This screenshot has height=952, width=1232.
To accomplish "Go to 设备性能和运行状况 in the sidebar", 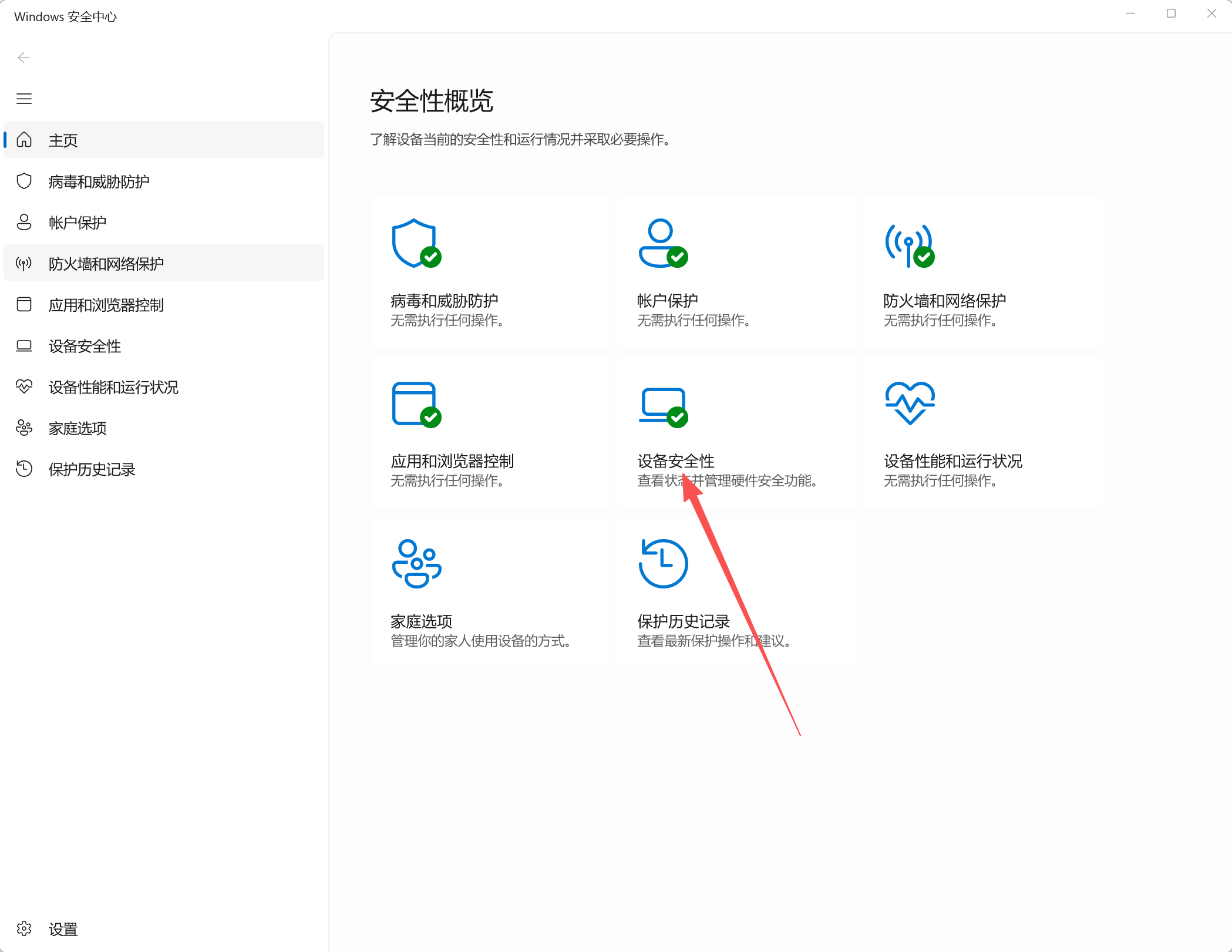I will [164, 386].
